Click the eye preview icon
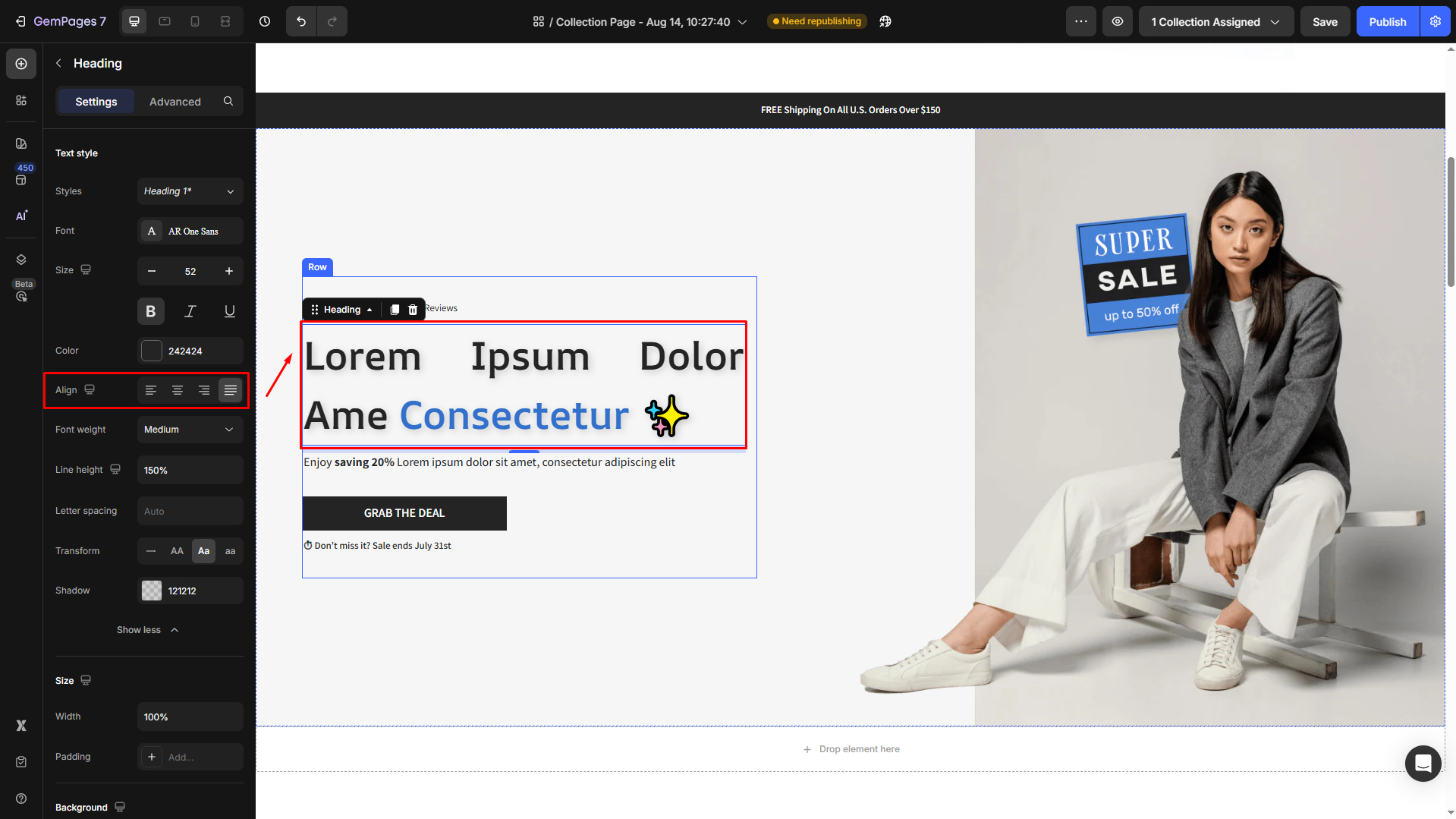The image size is (1456, 819). coord(1118,21)
